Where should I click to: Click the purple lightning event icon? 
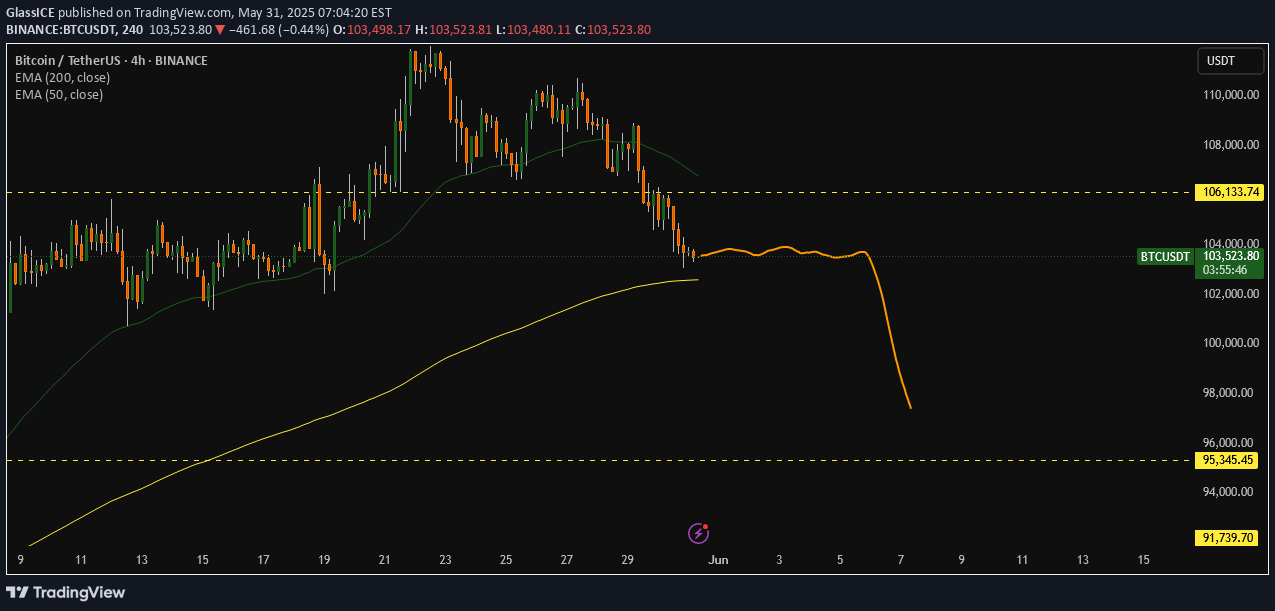(x=698, y=533)
